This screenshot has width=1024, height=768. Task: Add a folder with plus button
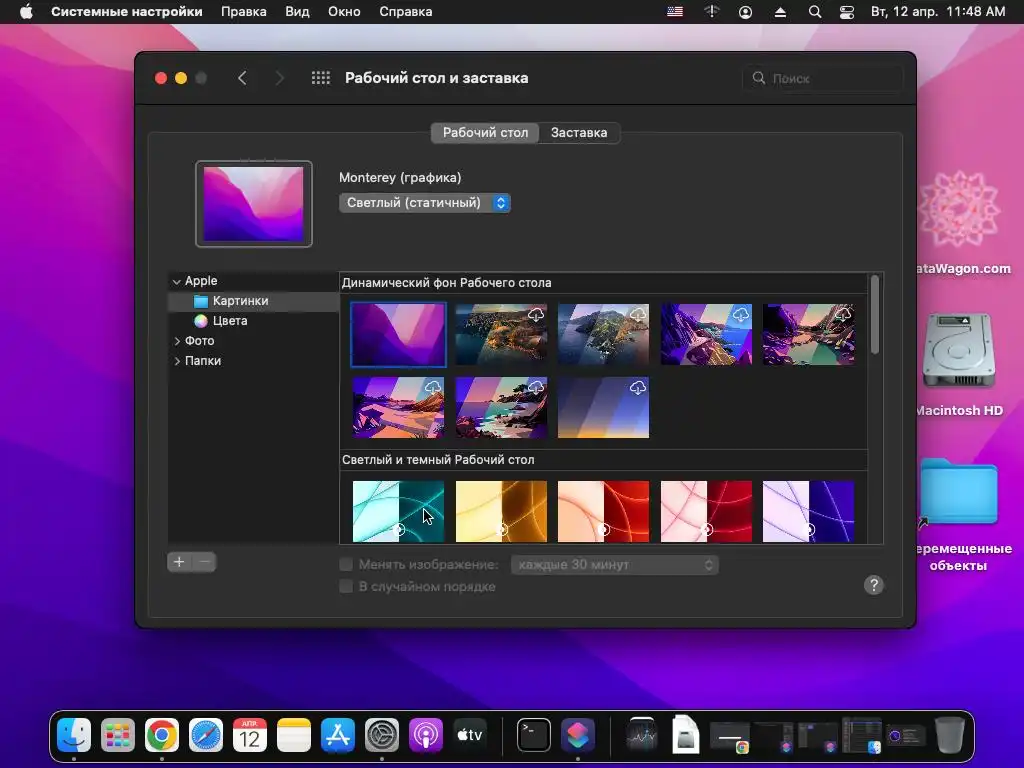coord(179,562)
